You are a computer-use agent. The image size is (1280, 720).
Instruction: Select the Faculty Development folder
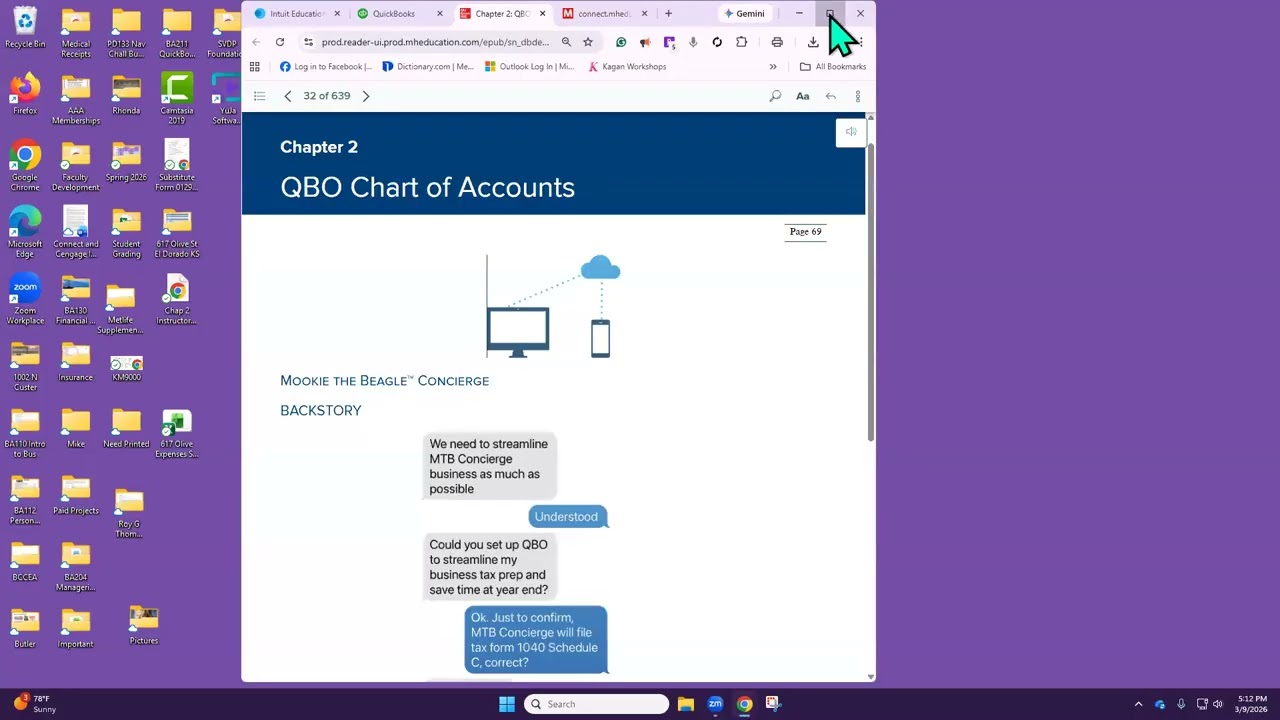click(76, 166)
